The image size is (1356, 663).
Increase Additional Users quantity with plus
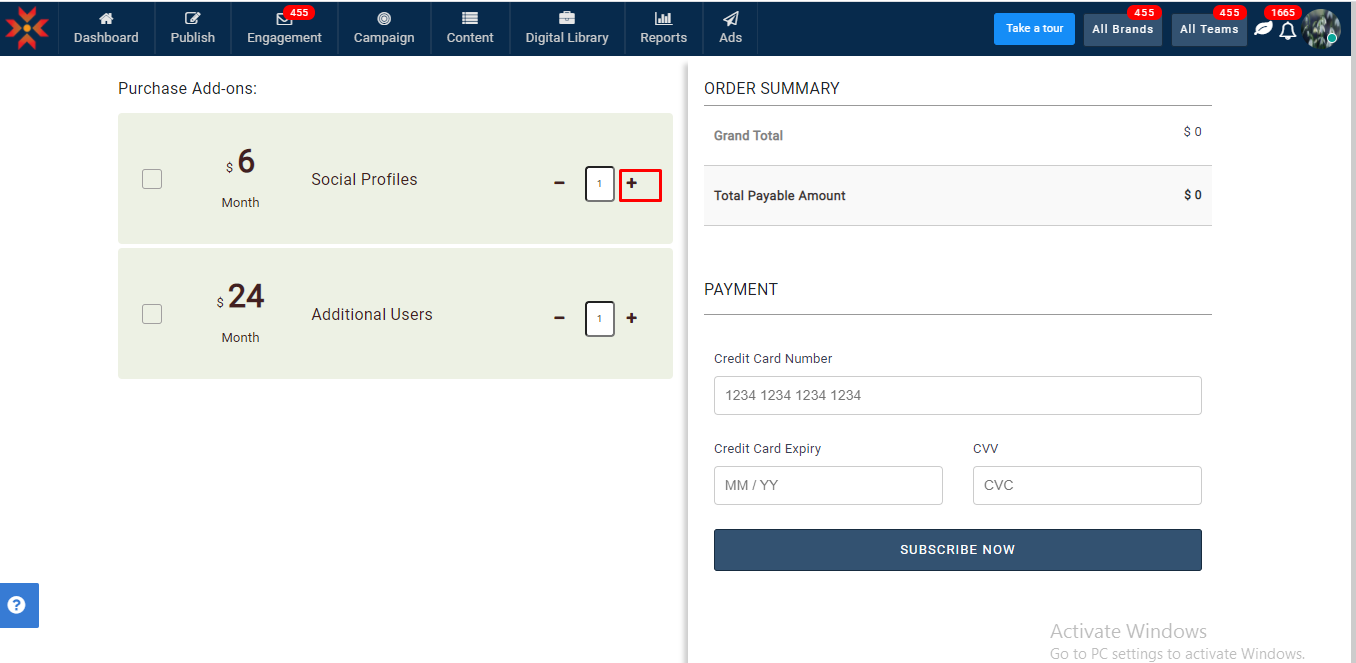(x=632, y=318)
